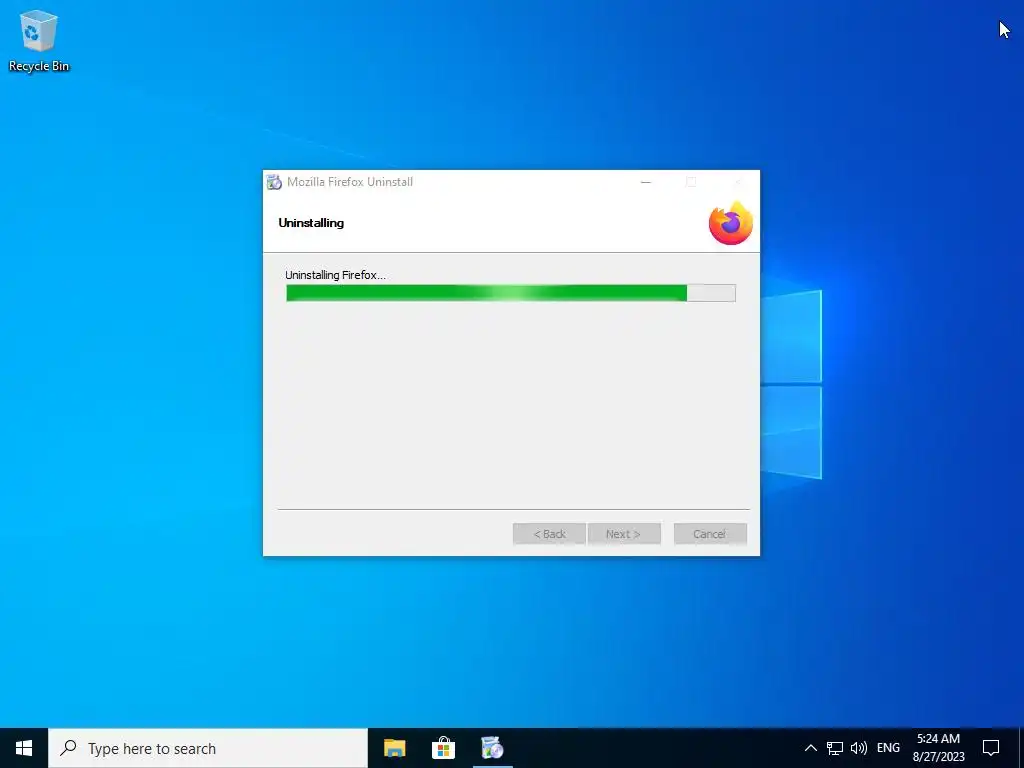The height and width of the screenshot is (768, 1024).
Task: Launch Microsoft Store from the taskbar
Action: pyautogui.click(x=443, y=748)
